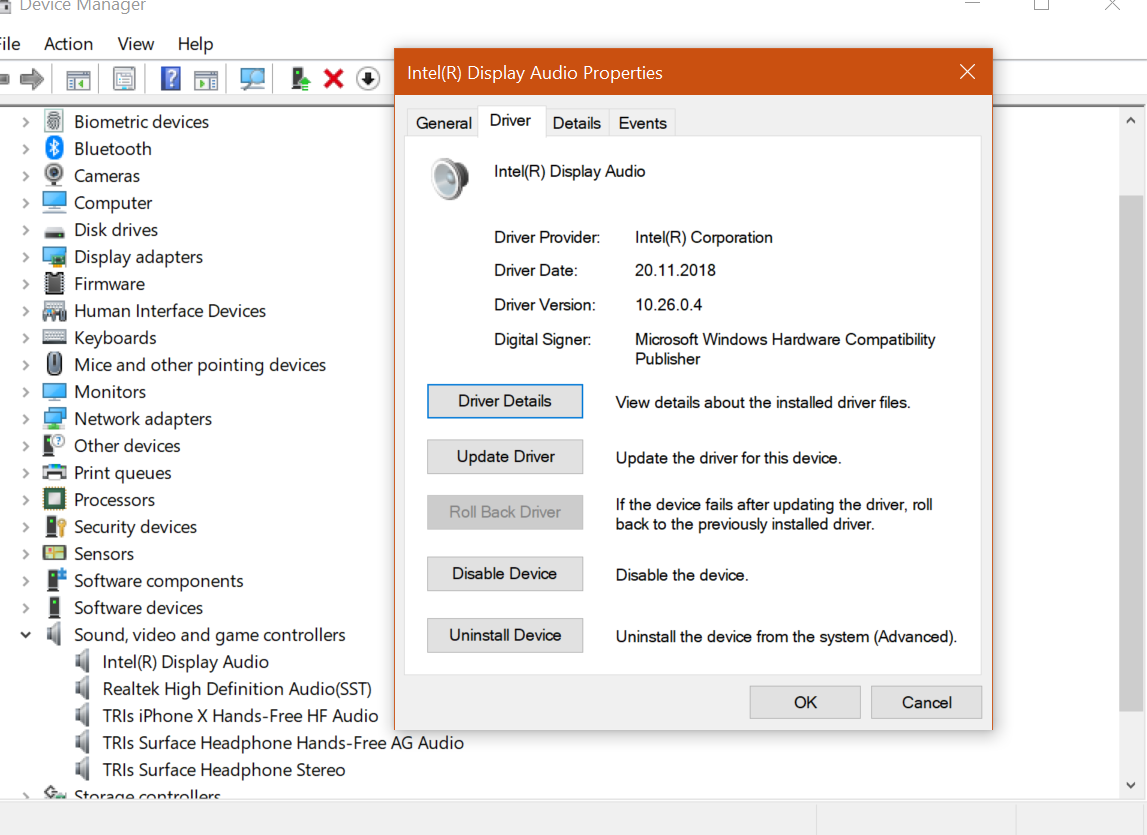
Task: Open the Action menu
Action: 69,44
